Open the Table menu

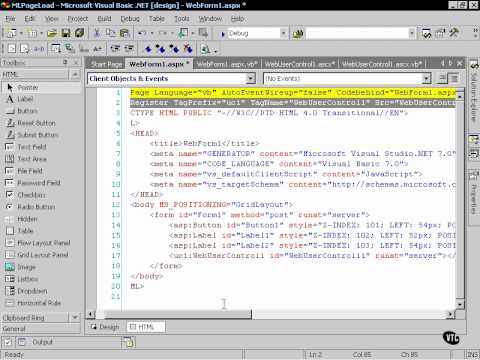tap(156, 19)
